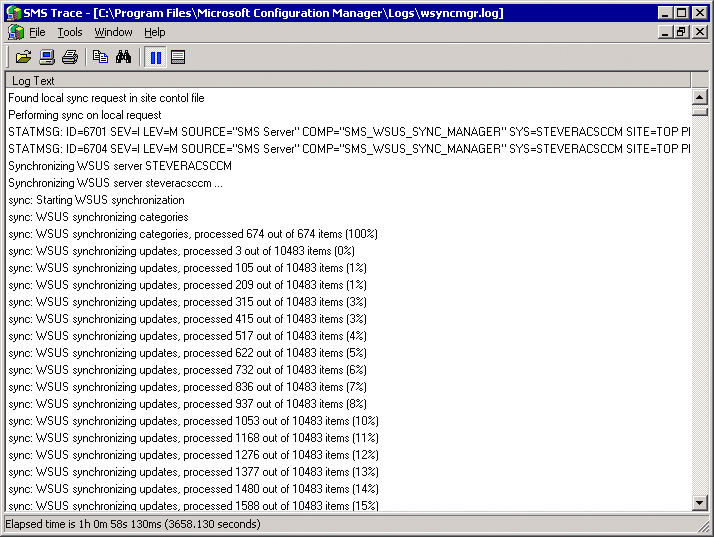
Task: Toggle the Pause button in toolbar
Action: tap(155, 57)
